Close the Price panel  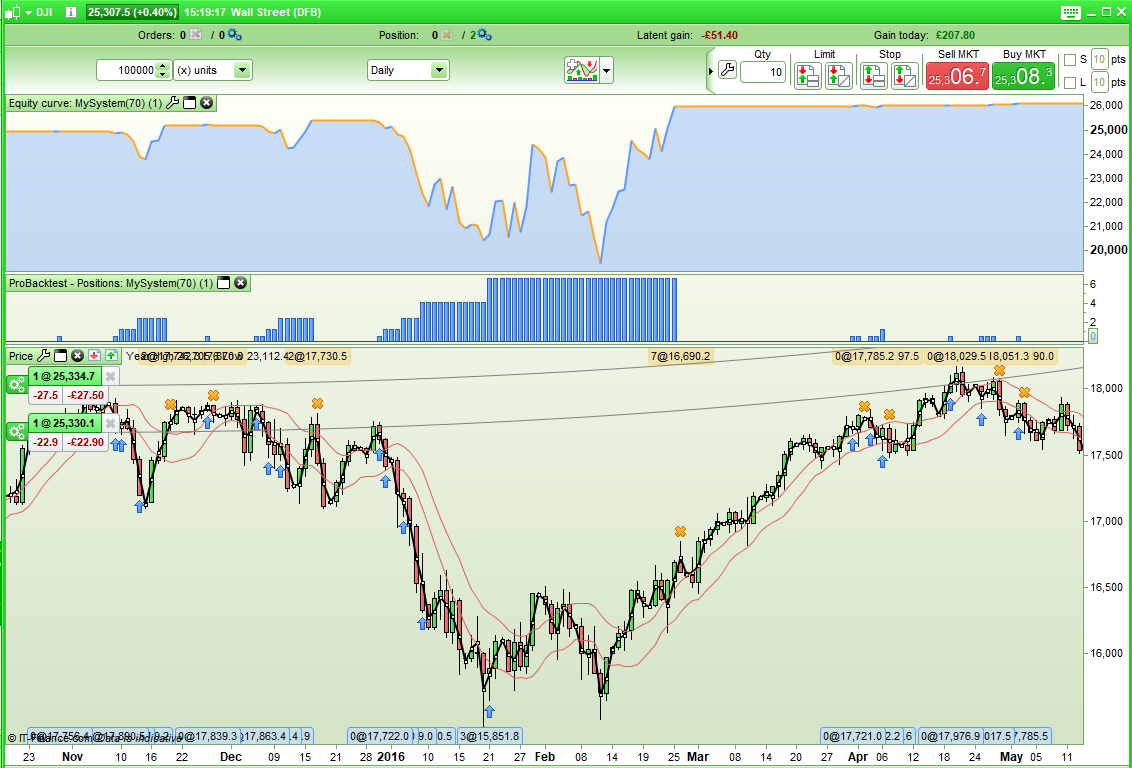coord(77,355)
